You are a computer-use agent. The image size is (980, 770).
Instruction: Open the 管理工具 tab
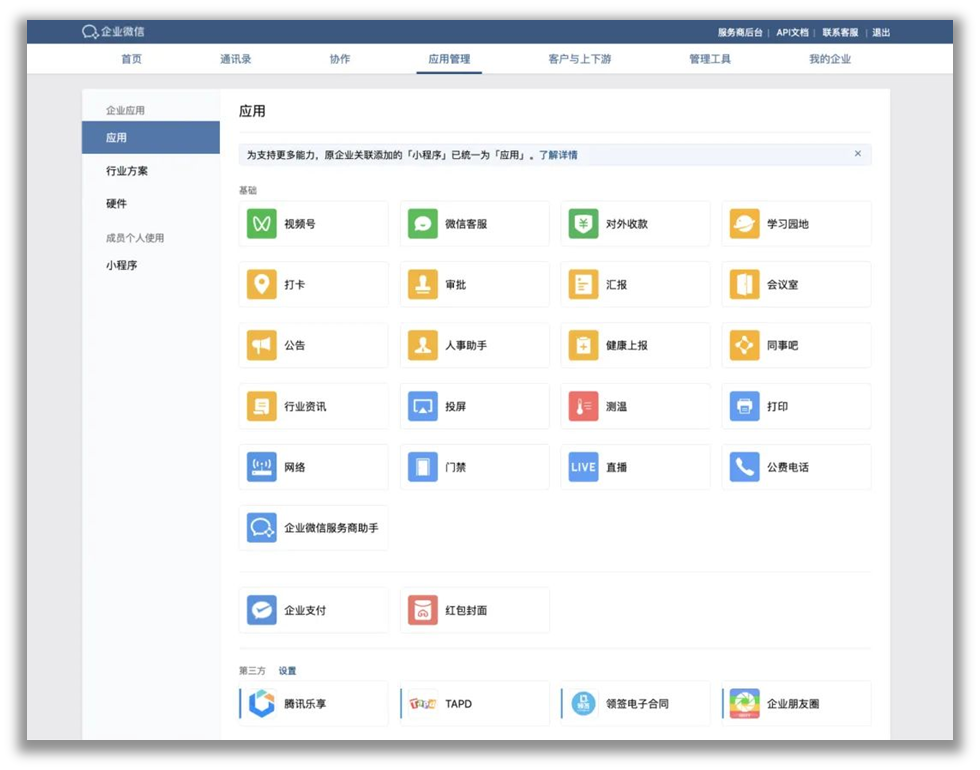[x=710, y=59]
